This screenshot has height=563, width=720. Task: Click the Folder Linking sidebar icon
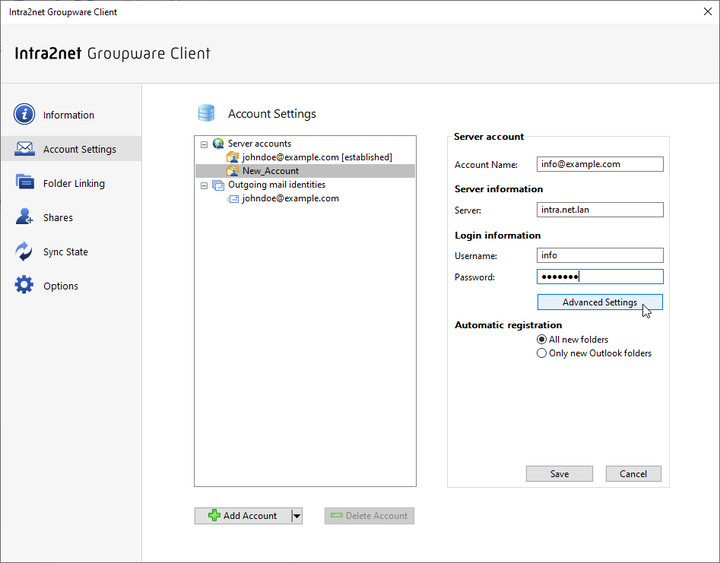24,182
